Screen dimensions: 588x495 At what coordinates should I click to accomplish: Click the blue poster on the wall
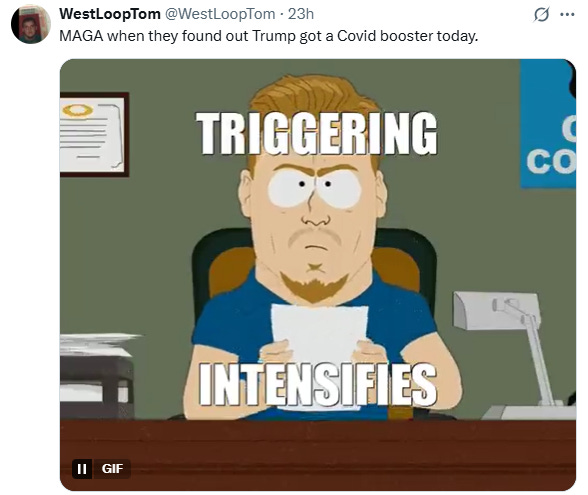coord(548,123)
